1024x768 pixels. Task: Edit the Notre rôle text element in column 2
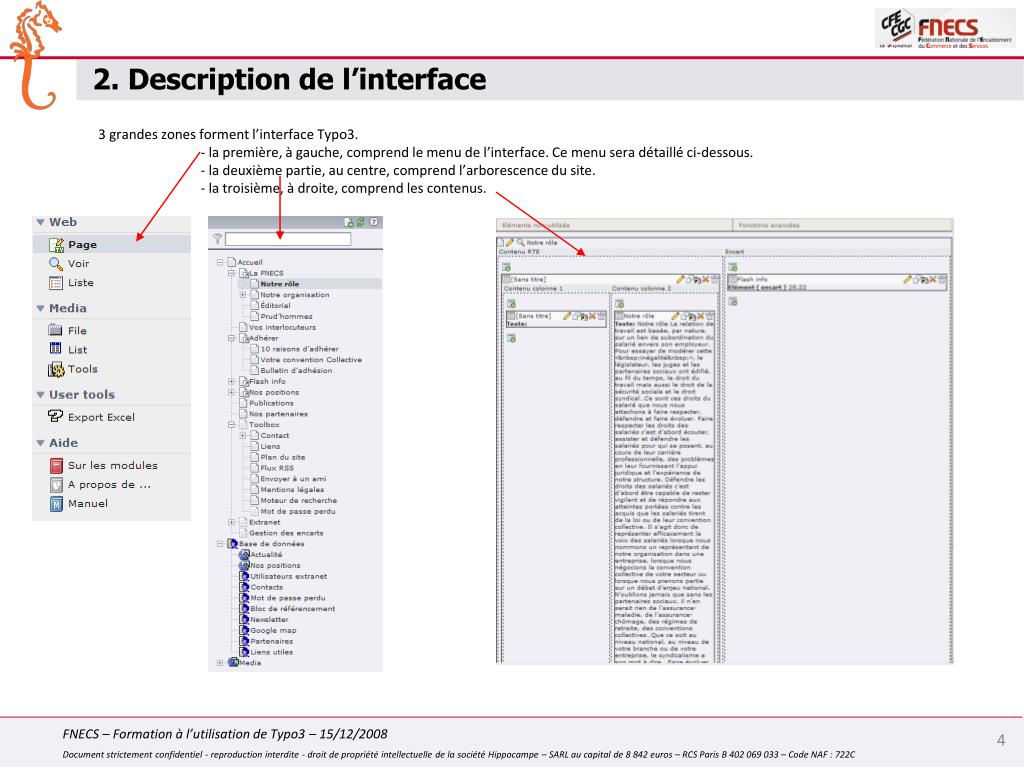click(x=675, y=316)
